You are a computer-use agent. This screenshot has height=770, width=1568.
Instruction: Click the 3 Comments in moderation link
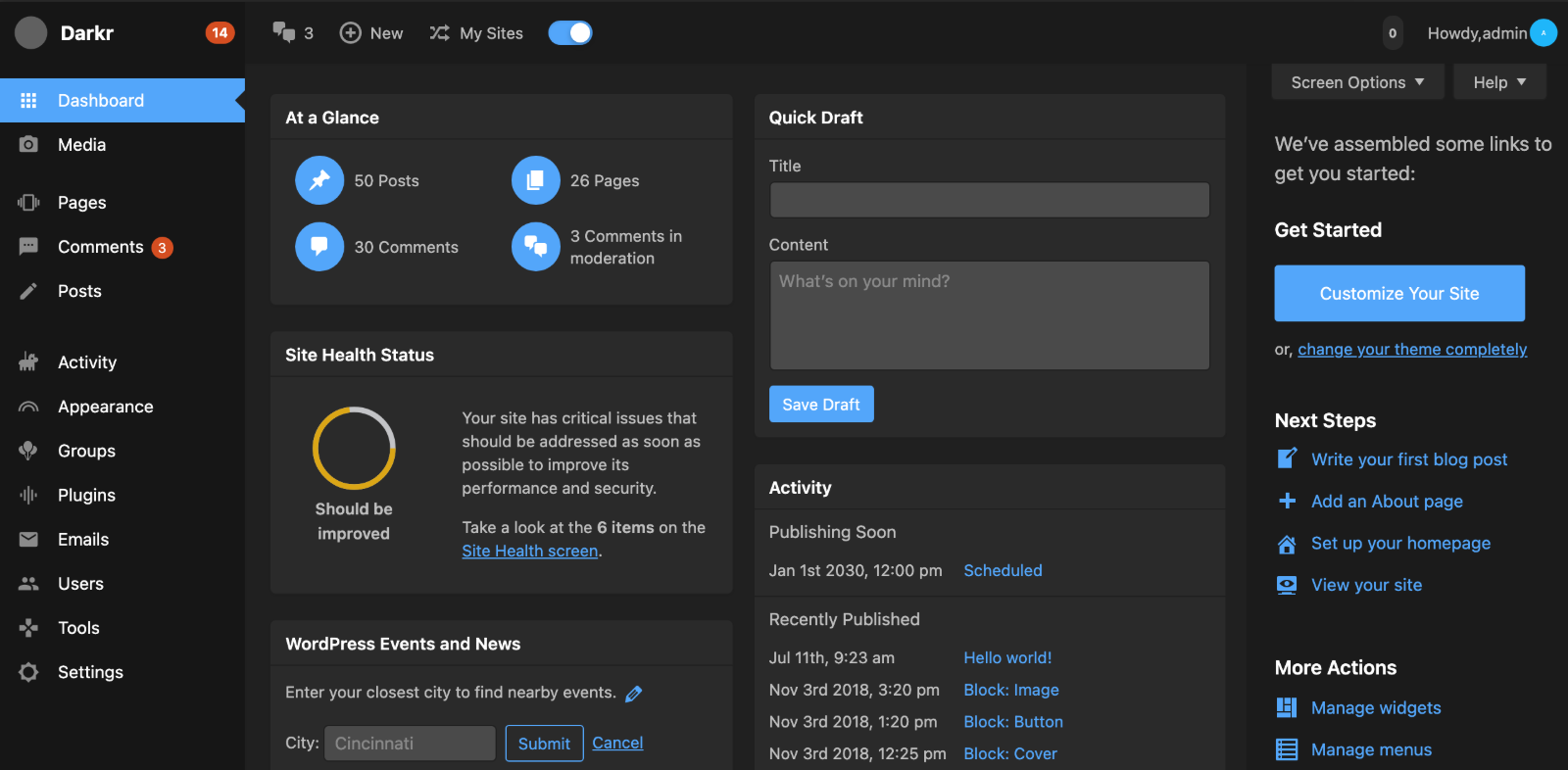[626, 247]
